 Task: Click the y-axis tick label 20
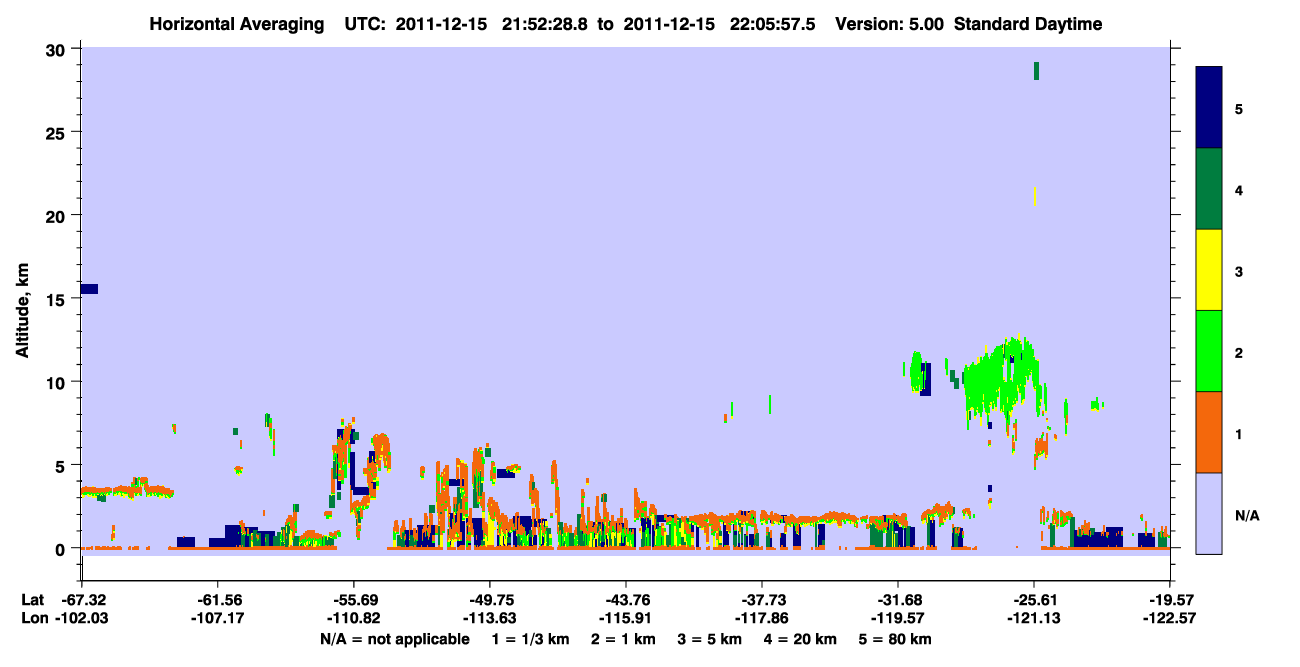pos(58,216)
